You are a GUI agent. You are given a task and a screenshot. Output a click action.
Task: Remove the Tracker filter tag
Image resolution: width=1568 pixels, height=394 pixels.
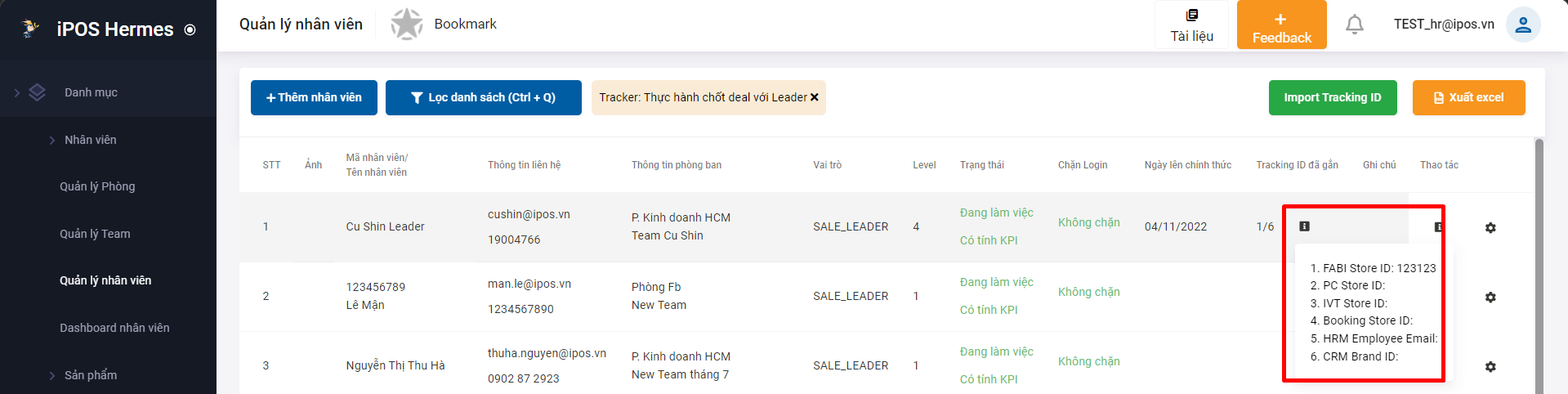coord(814,97)
